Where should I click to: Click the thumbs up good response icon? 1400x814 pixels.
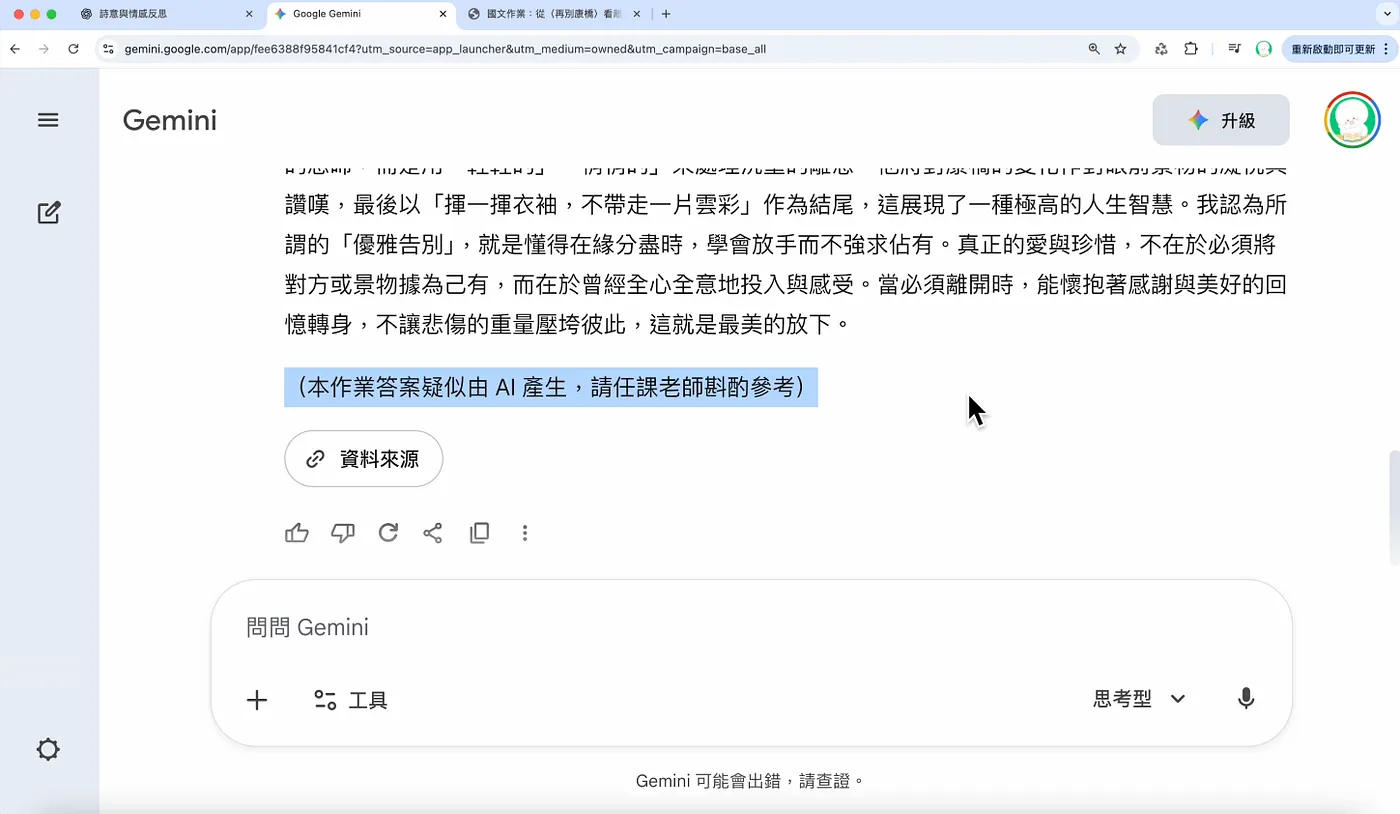pyautogui.click(x=297, y=533)
